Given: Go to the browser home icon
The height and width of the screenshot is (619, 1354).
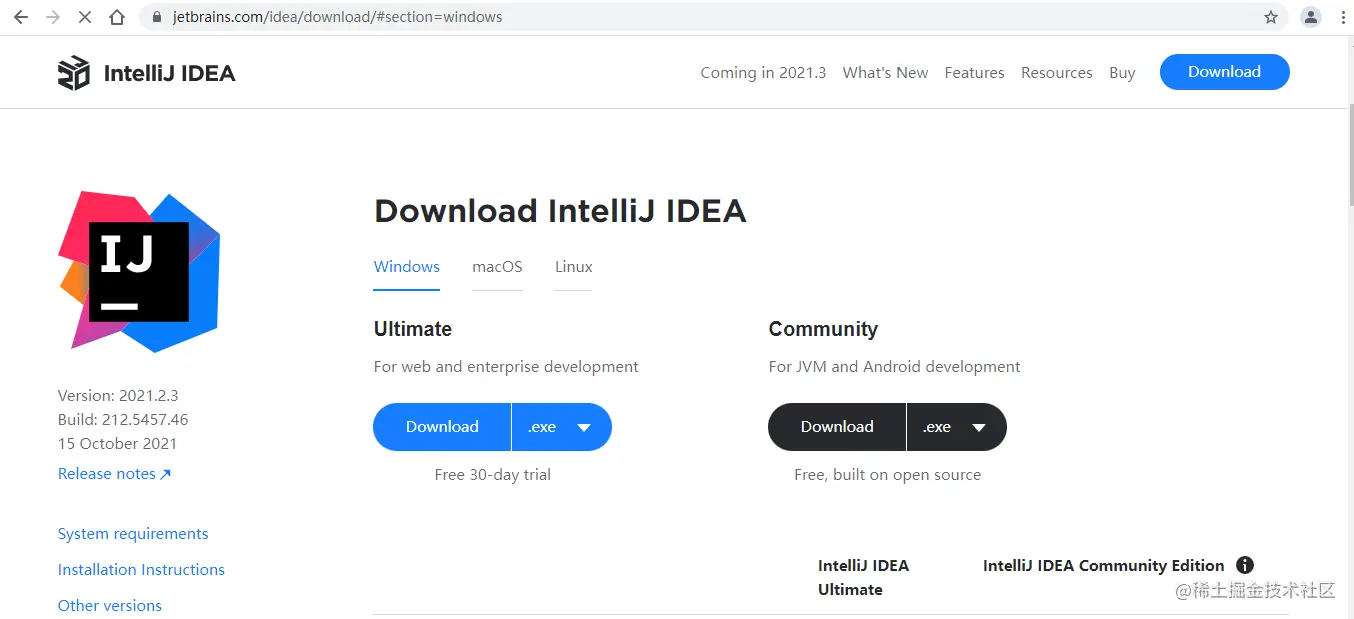Looking at the screenshot, I should tap(117, 17).
